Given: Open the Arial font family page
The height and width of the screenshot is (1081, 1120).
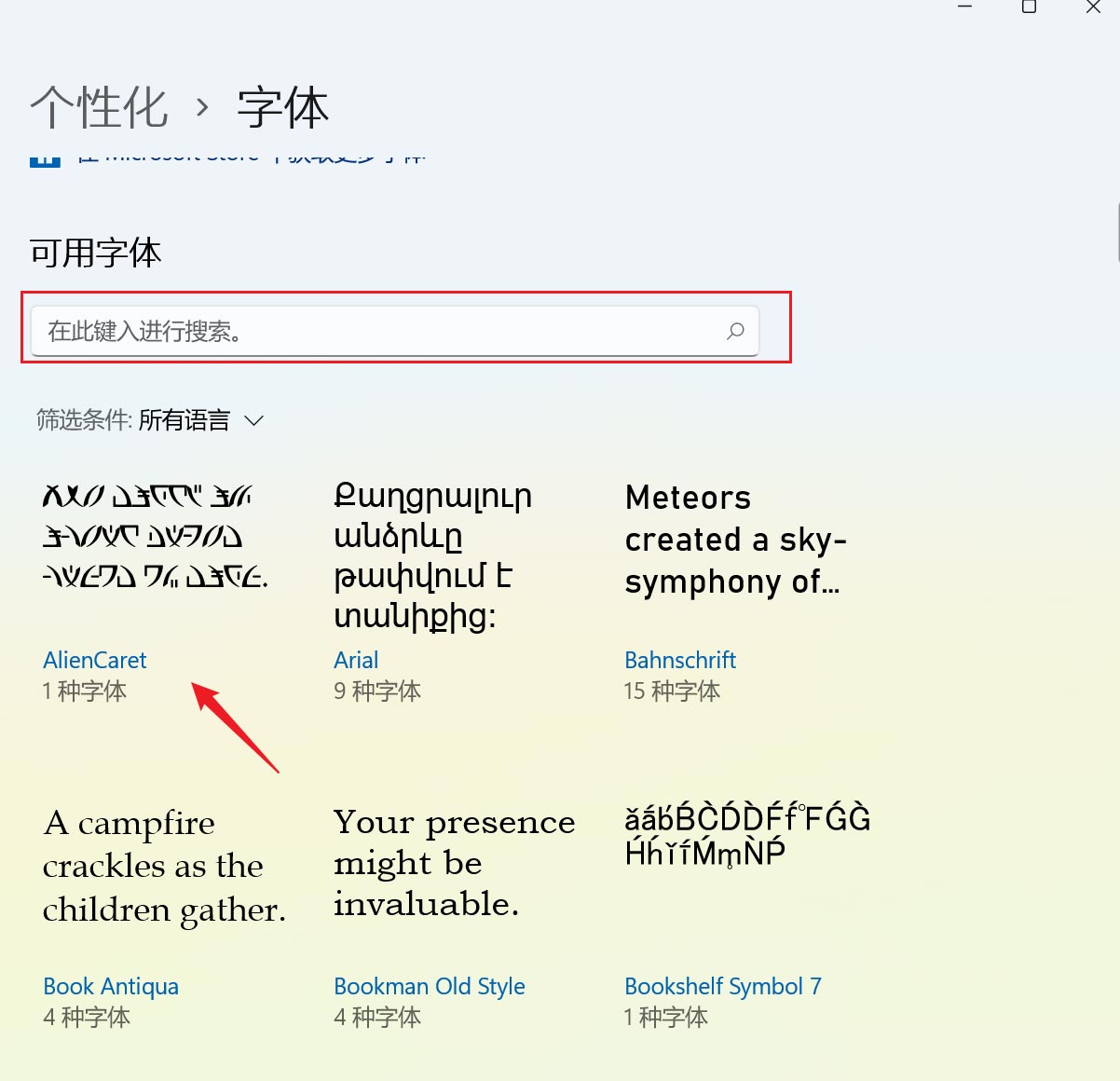Looking at the screenshot, I should (x=355, y=660).
